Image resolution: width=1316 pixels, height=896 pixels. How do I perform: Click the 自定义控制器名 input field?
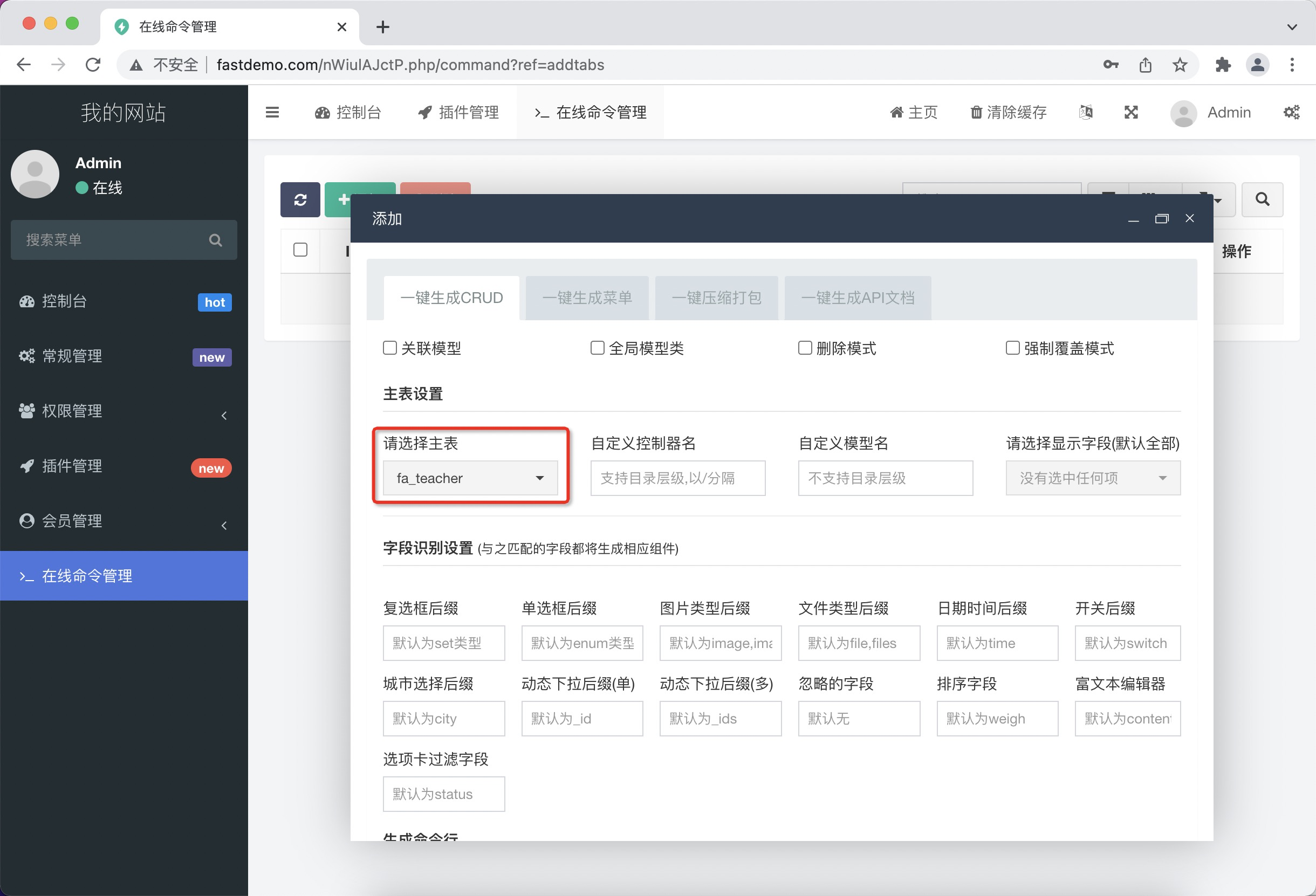tap(677, 478)
